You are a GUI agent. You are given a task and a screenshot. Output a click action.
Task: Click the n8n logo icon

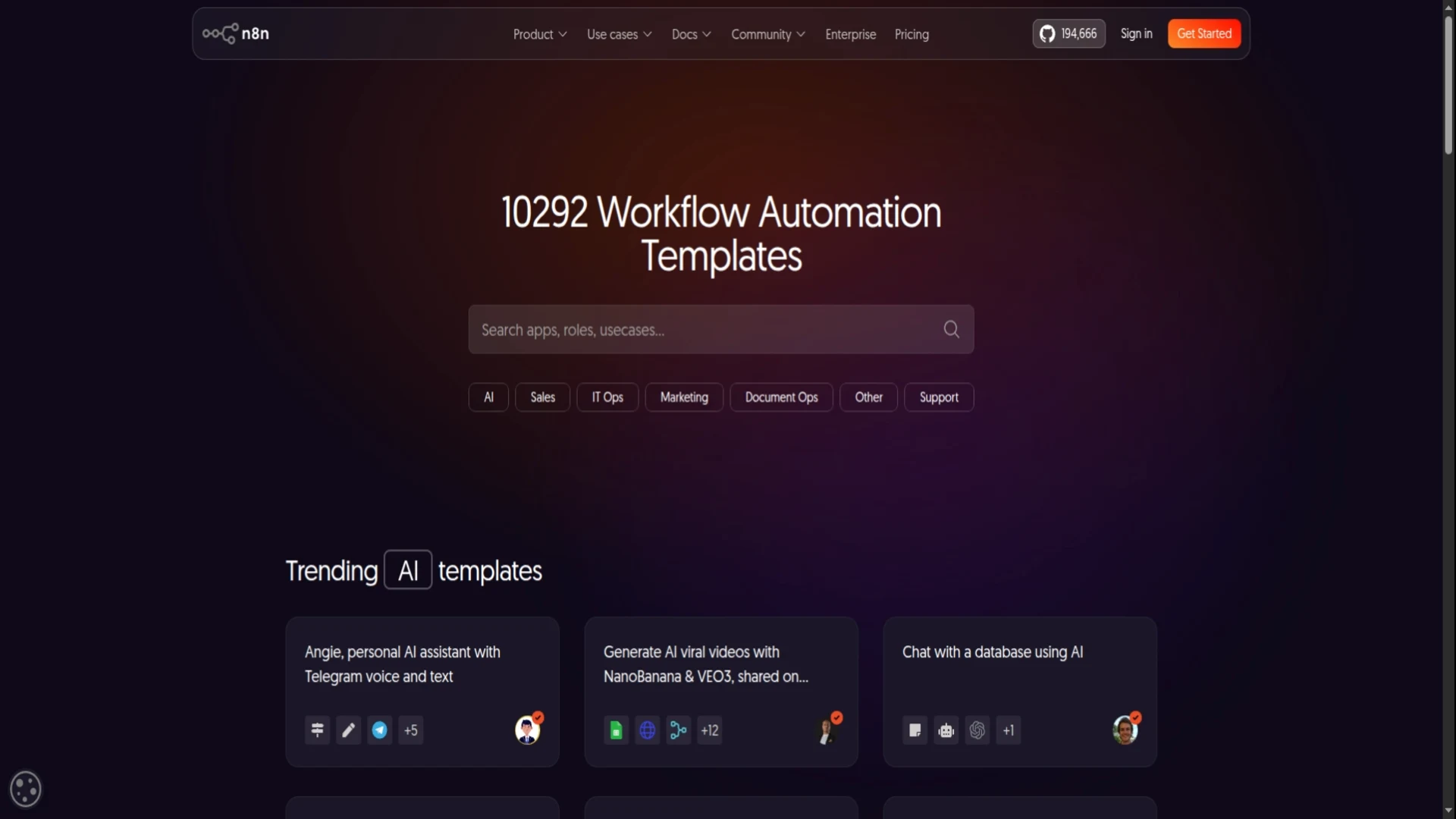point(220,33)
